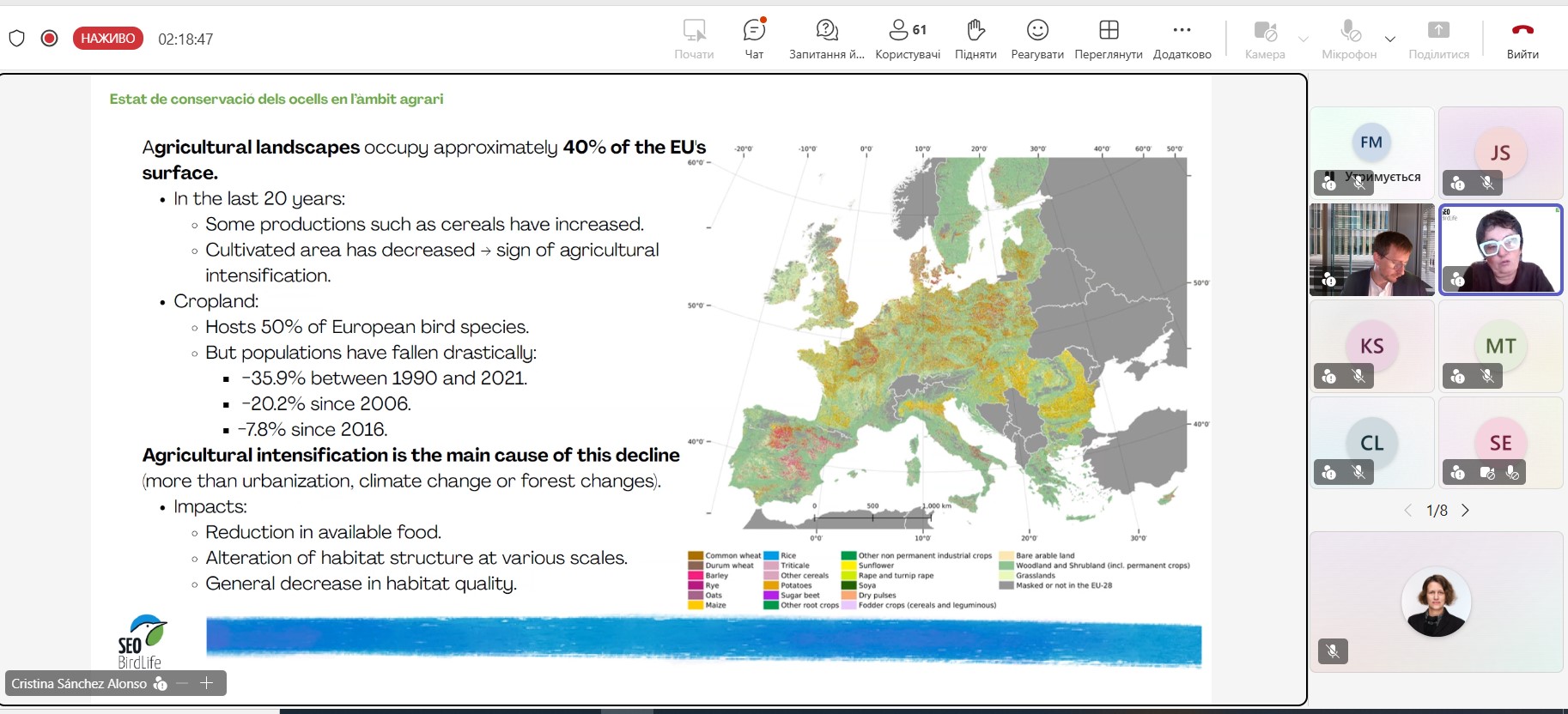The width and height of the screenshot is (1568, 714).
Task: Click the shield security icon
Action: click(17, 39)
